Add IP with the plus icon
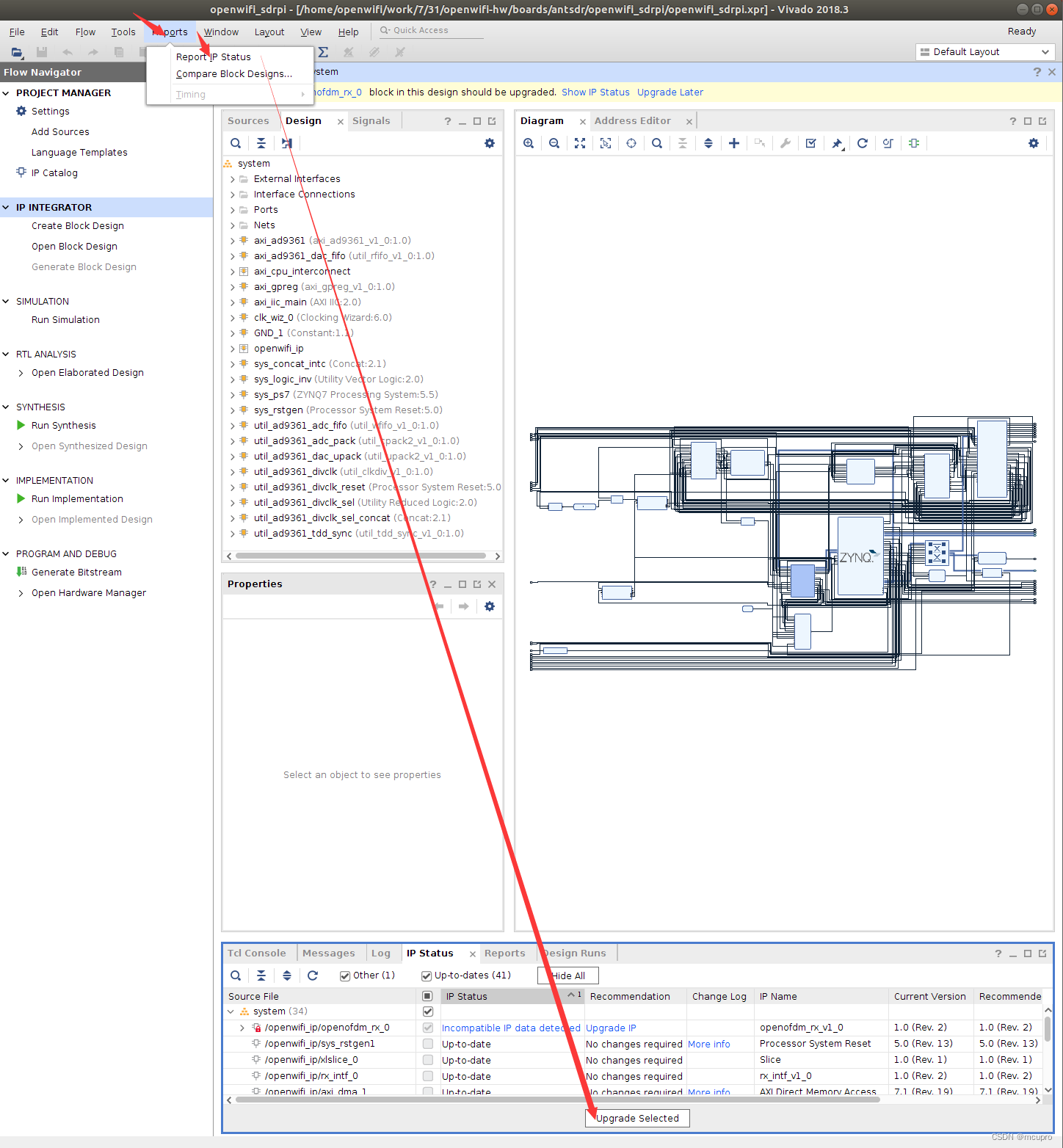 (x=734, y=143)
